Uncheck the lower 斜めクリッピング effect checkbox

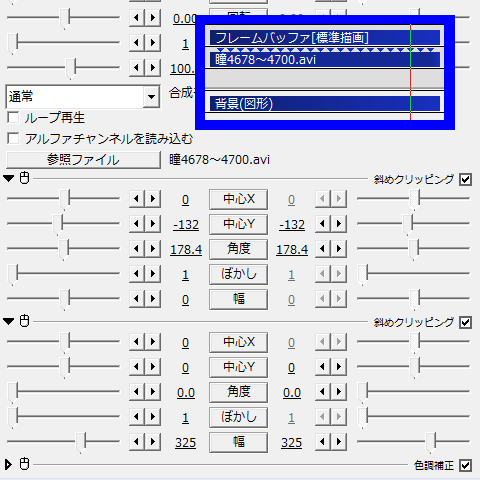pos(465,322)
